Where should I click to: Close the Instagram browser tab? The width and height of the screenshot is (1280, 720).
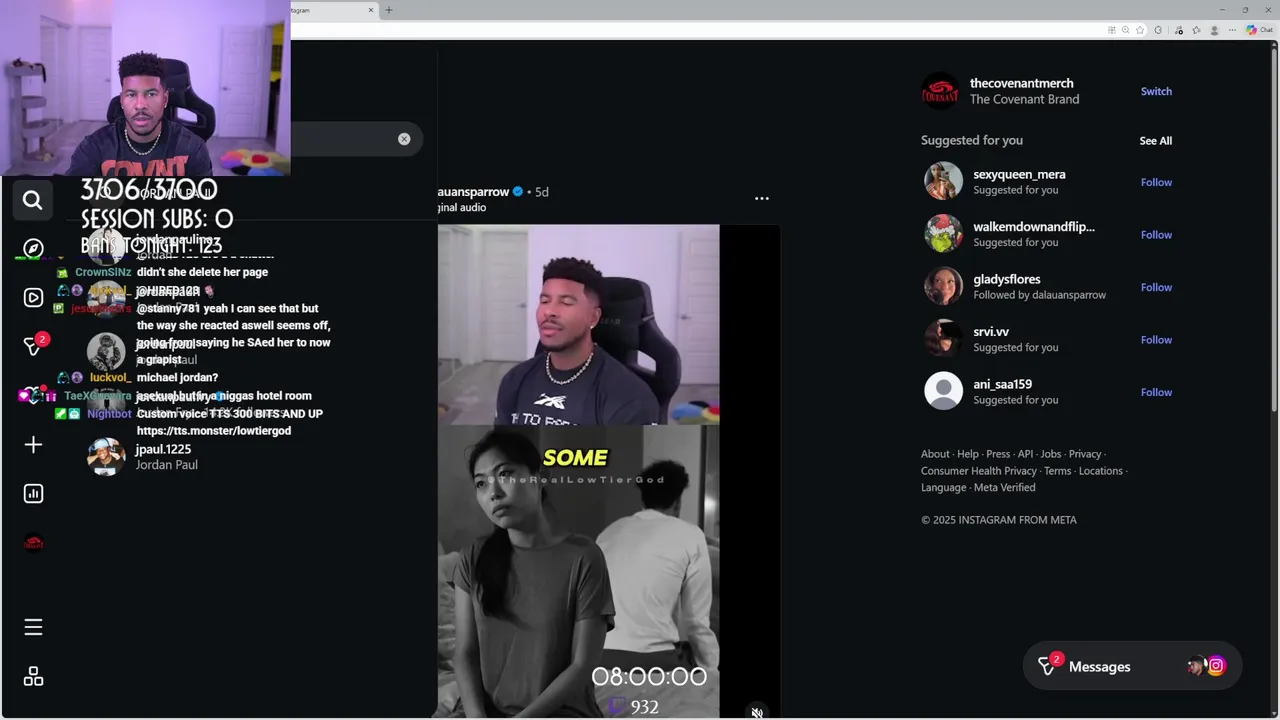(x=371, y=10)
